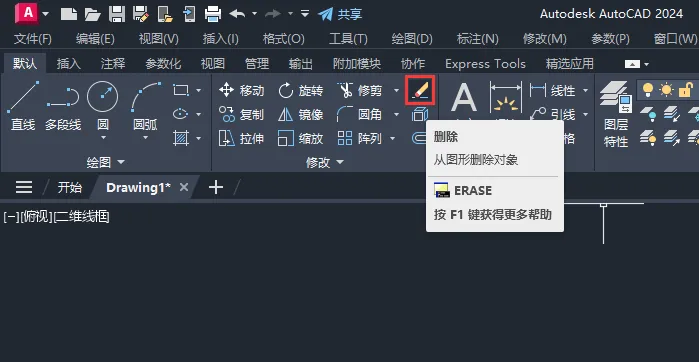Image resolution: width=699 pixels, height=362 pixels.
Task: Click the Redo arrow icon
Action: pyautogui.click(x=273, y=14)
